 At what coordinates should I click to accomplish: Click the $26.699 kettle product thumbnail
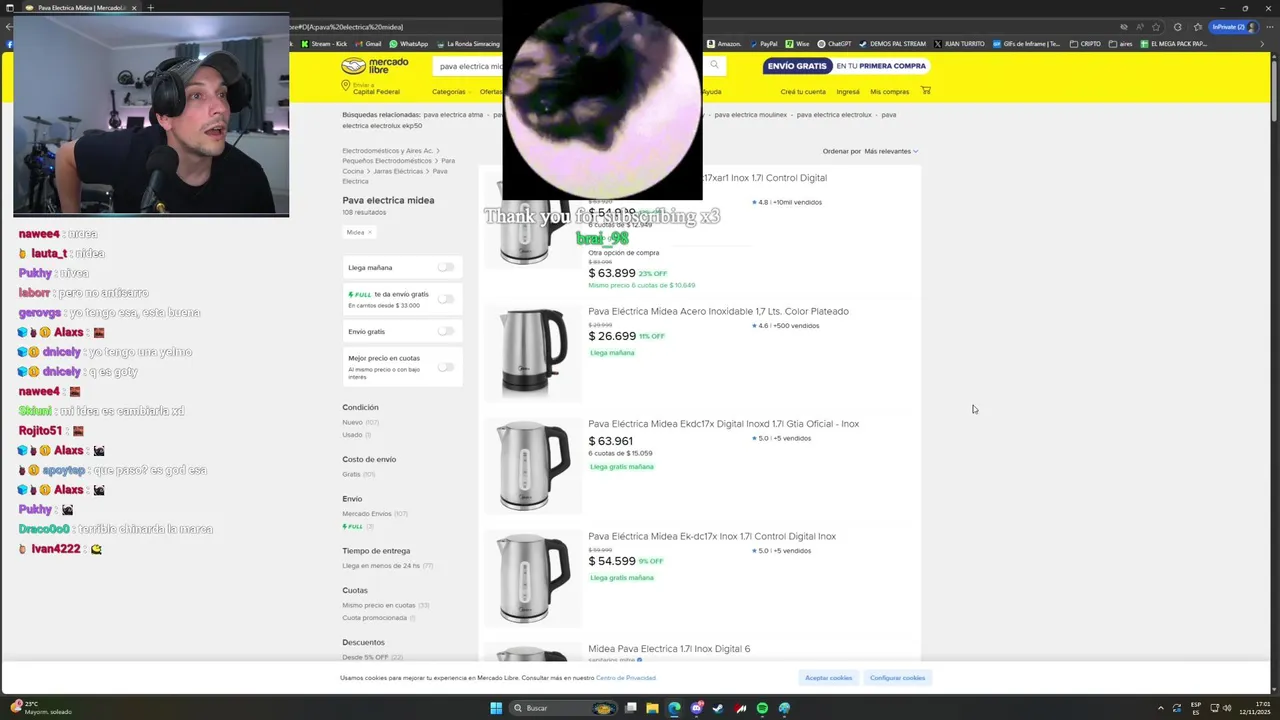(x=533, y=353)
